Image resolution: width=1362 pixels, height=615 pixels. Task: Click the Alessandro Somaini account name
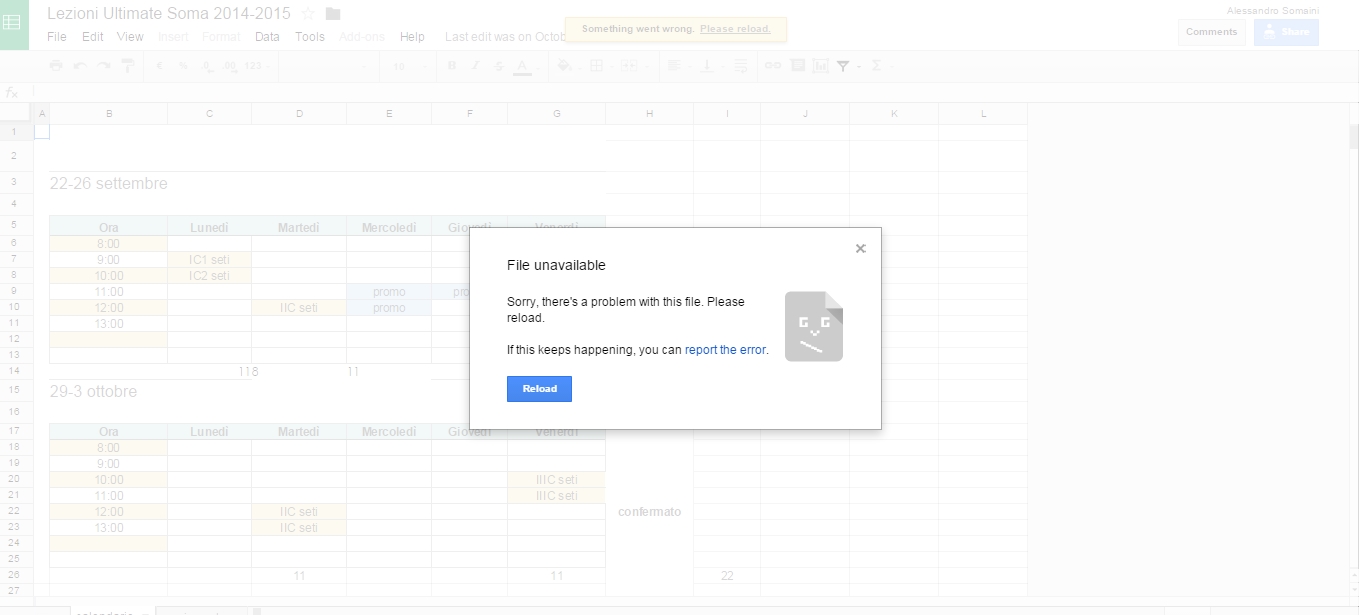(x=1272, y=10)
